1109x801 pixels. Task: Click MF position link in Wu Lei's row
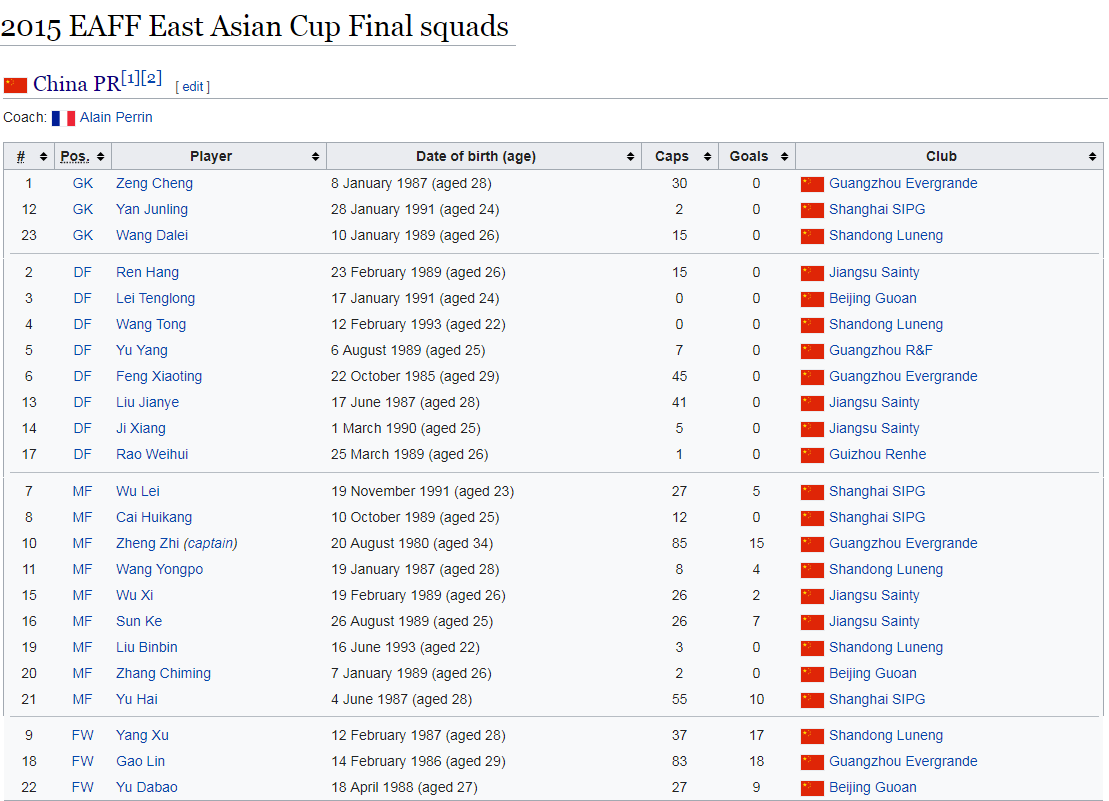pyautogui.click(x=83, y=491)
